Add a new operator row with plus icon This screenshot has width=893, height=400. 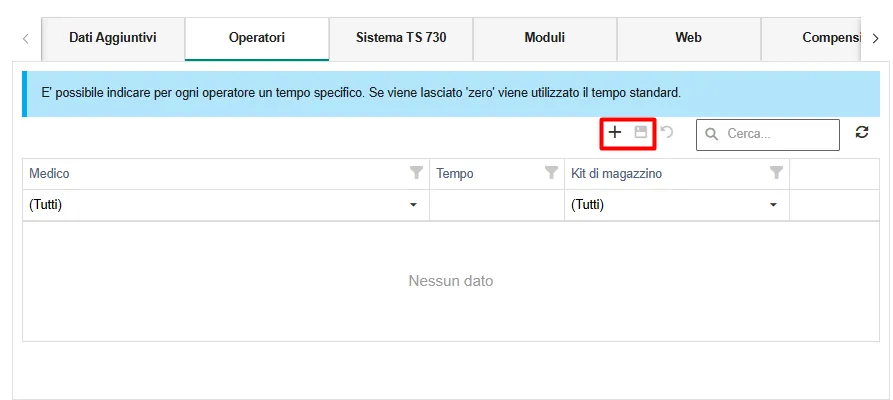tap(615, 133)
